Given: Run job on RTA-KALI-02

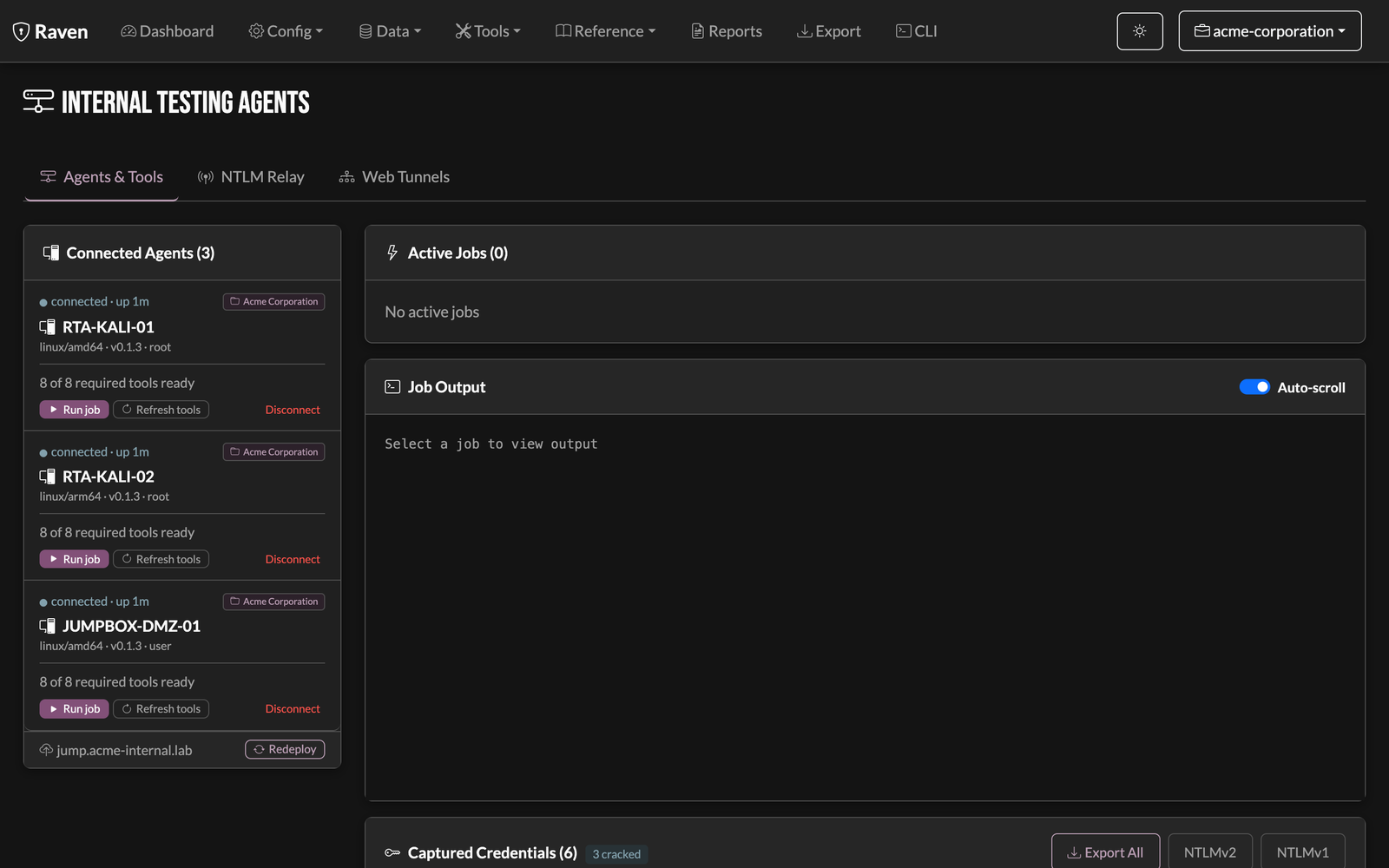Looking at the screenshot, I should (x=74, y=559).
